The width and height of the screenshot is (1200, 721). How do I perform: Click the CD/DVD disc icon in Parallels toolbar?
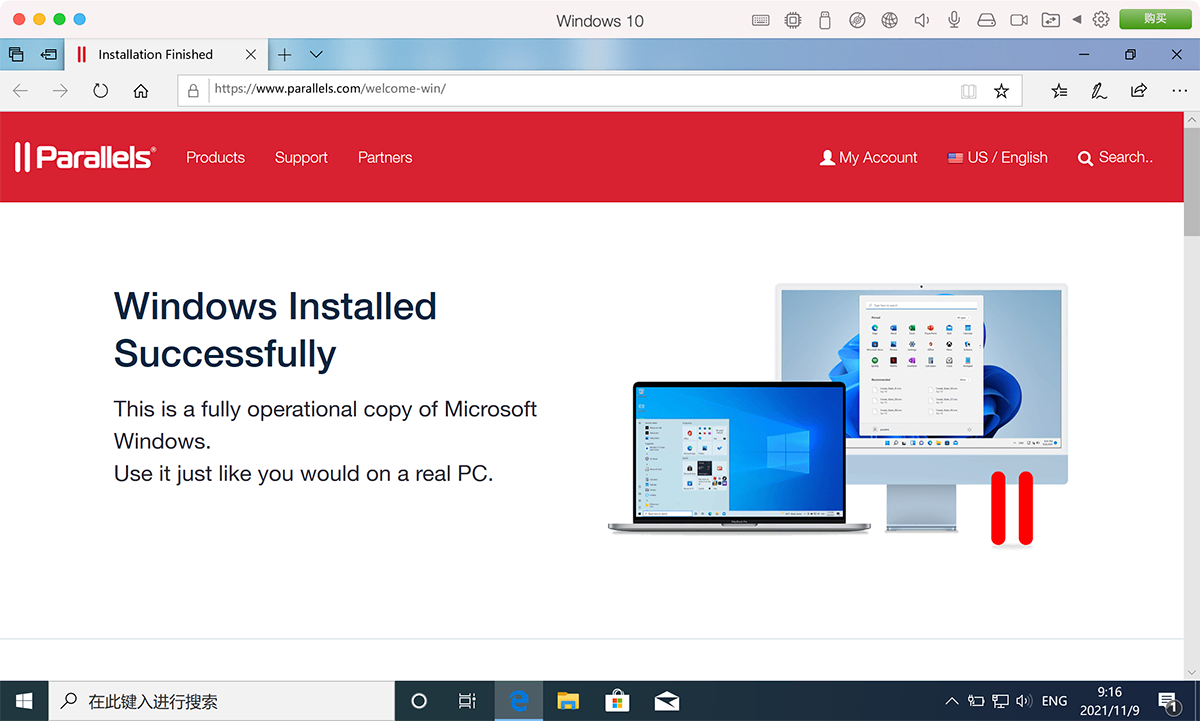click(857, 20)
